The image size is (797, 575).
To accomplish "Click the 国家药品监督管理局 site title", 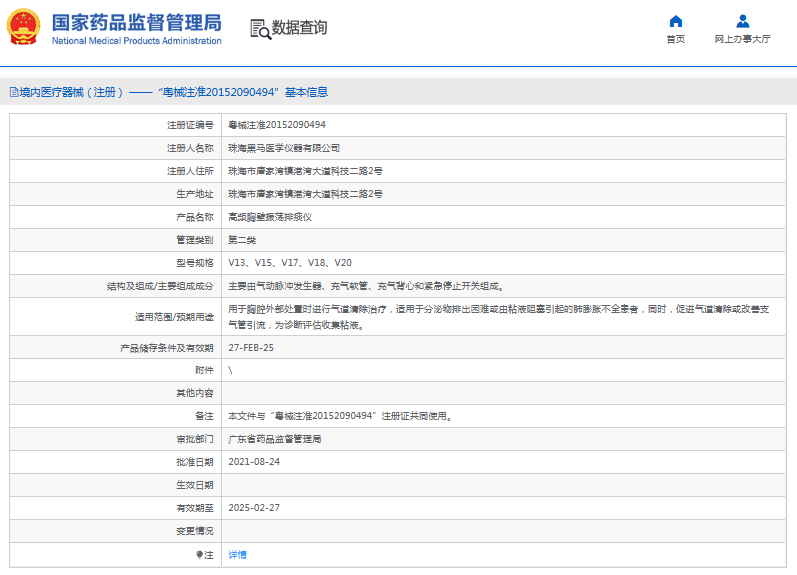I will pyautogui.click(x=136, y=22).
